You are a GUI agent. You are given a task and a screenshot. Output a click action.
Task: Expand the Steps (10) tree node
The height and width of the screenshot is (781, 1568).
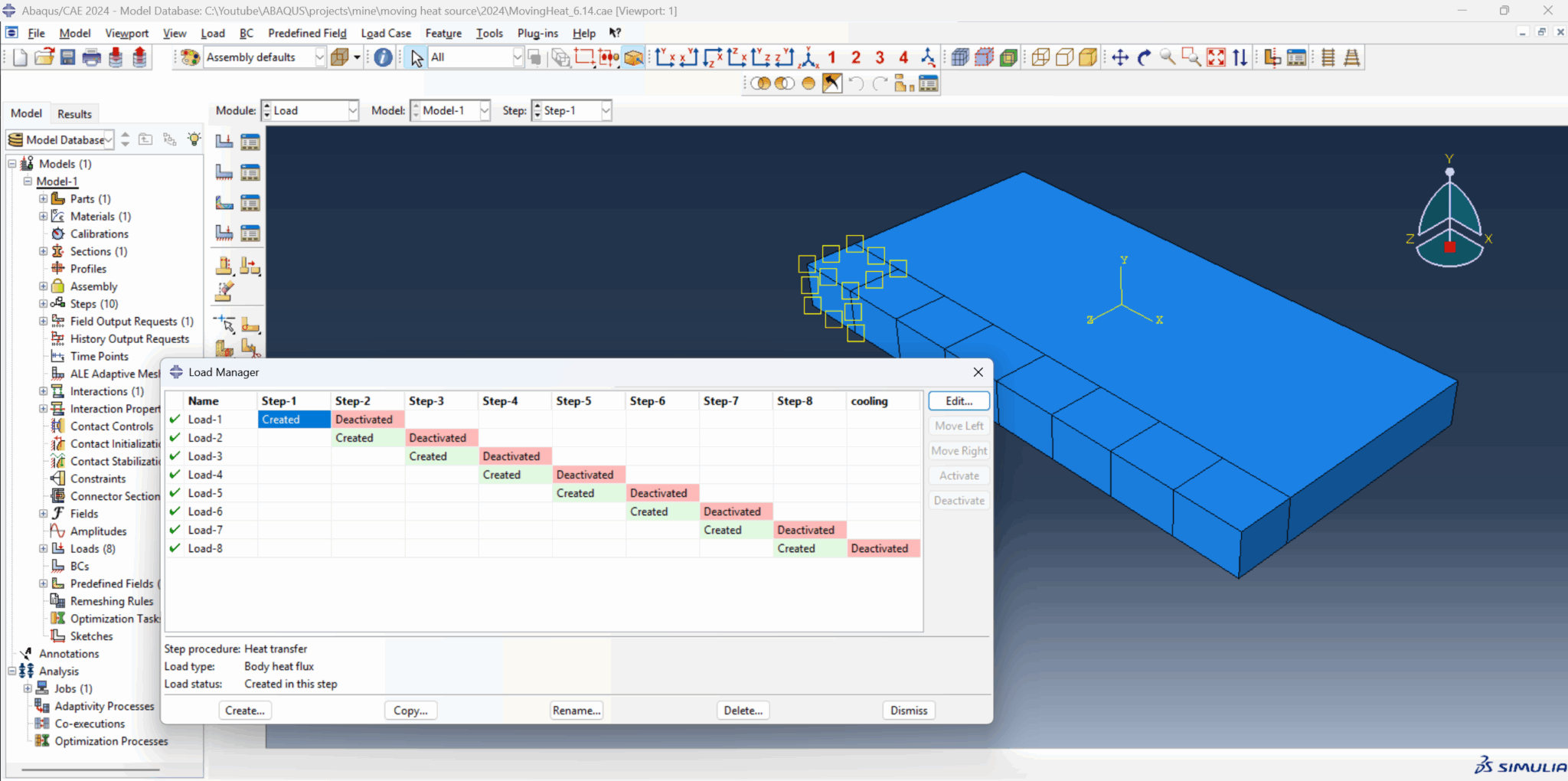(x=44, y=304)
